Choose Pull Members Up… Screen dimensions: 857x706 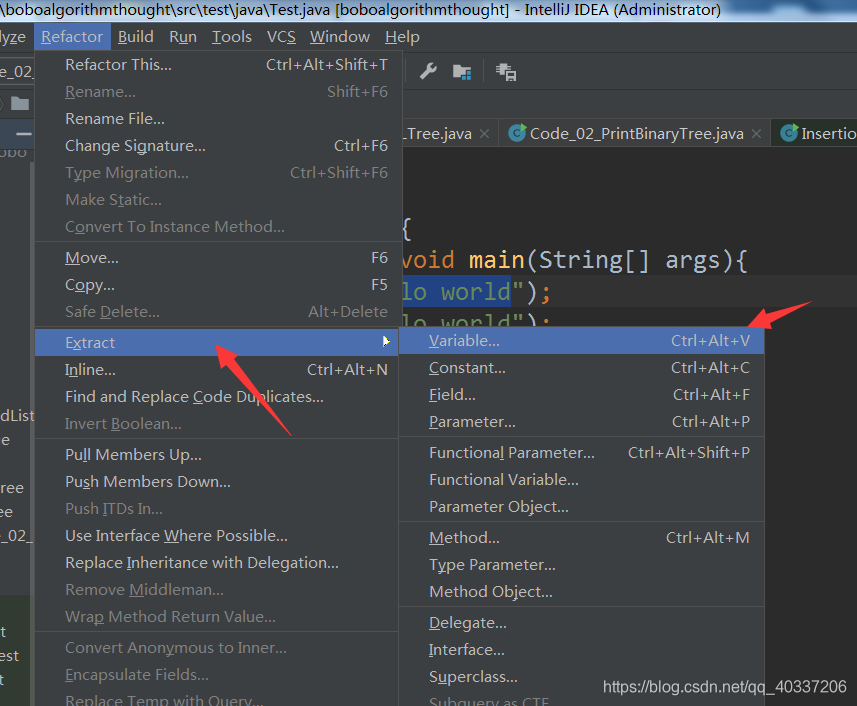coord(218,455)
